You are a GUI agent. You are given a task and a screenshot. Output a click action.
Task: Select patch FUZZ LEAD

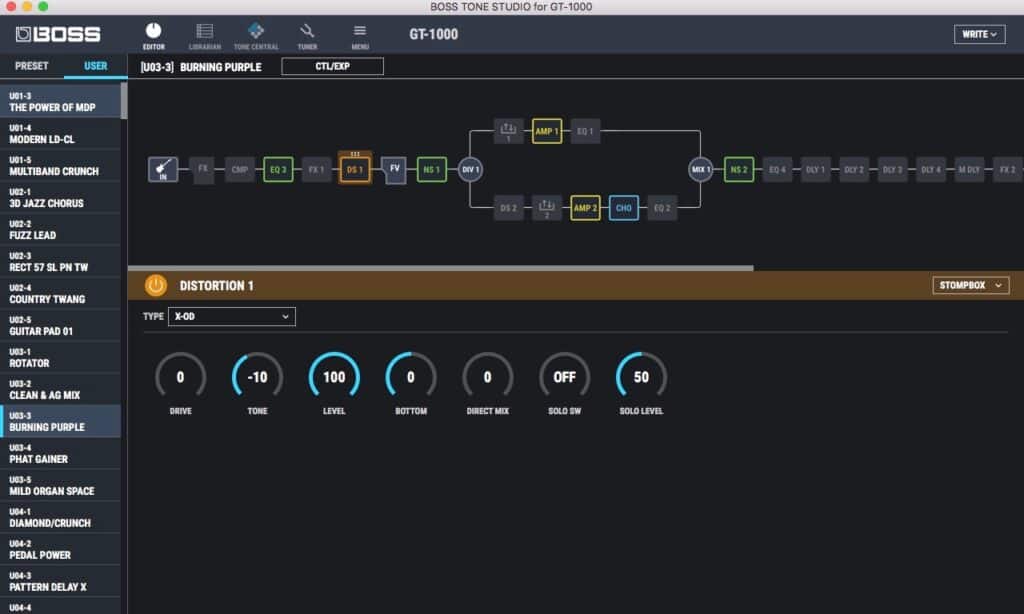[x=60, y=230]
